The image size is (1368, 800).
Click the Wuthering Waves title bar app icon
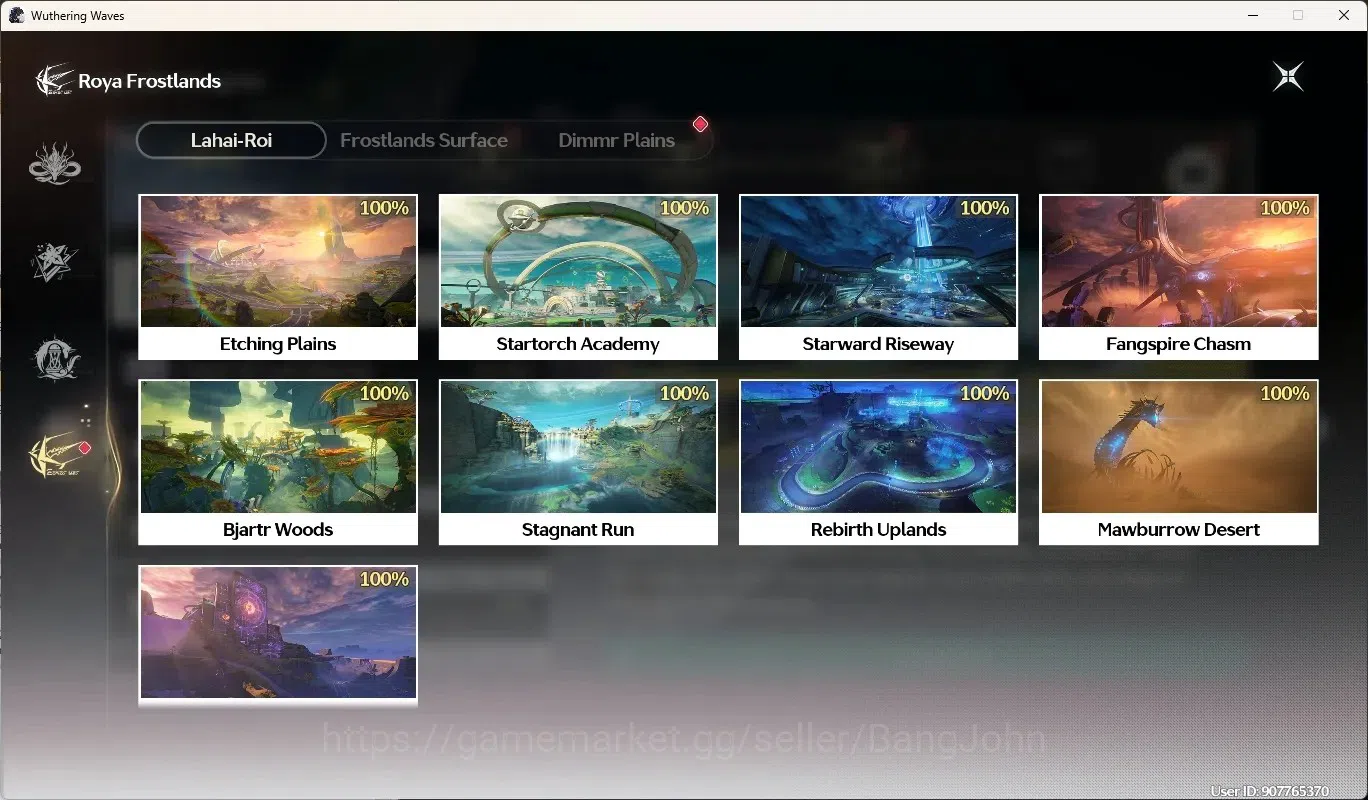pyautogui.click(x=16, y=15)
